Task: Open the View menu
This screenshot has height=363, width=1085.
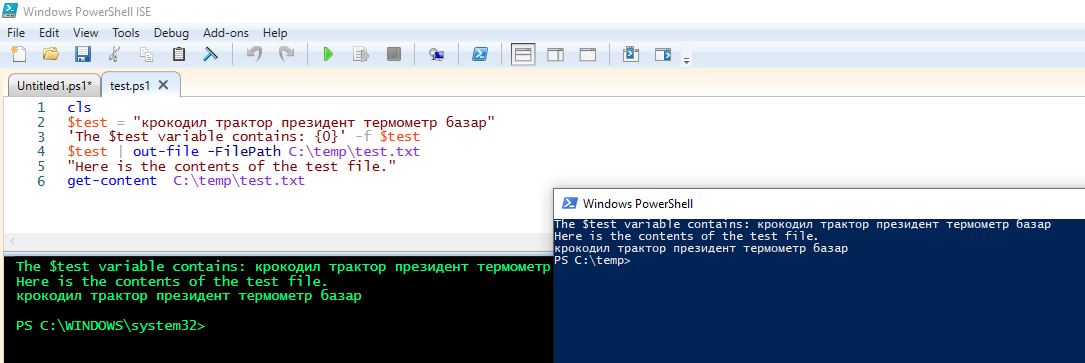Action: tap(86, 32)
